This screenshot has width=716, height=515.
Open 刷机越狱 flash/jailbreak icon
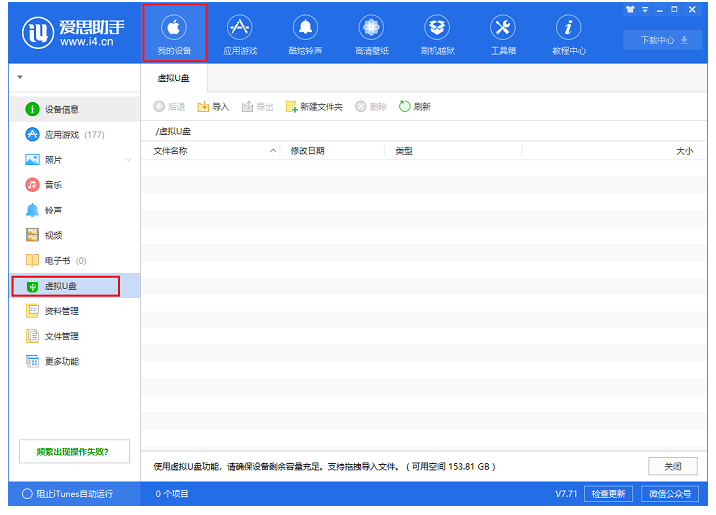437,33
